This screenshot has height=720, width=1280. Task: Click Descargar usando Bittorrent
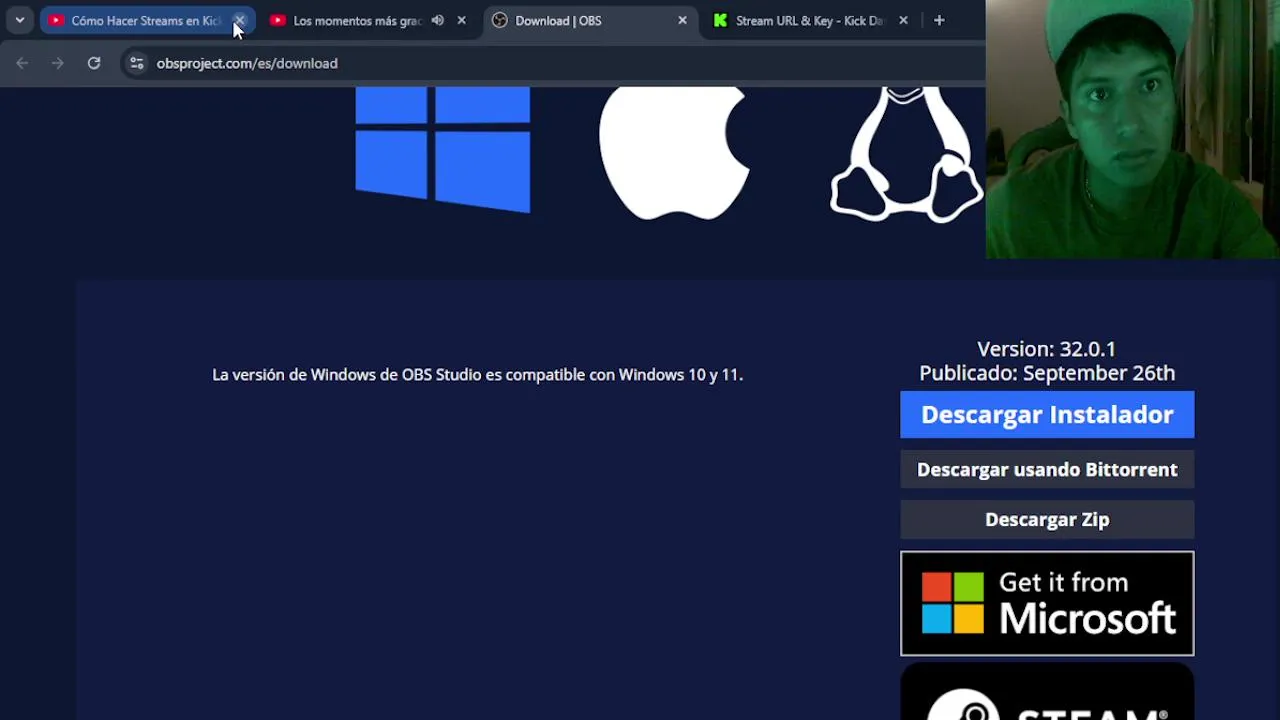pyautogui.click(x=1047, y=470)
